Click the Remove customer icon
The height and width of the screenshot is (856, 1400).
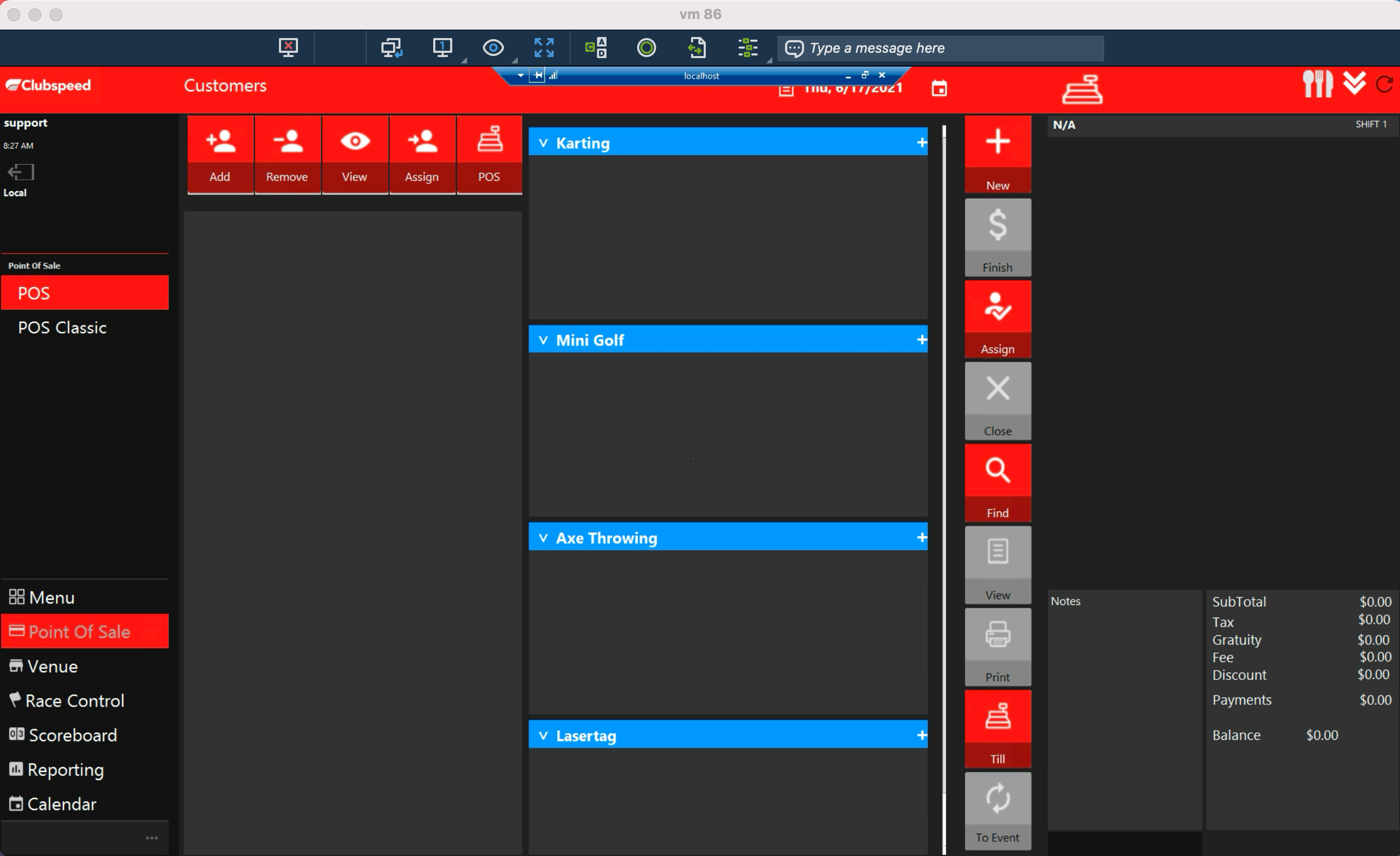coord(287,142)
